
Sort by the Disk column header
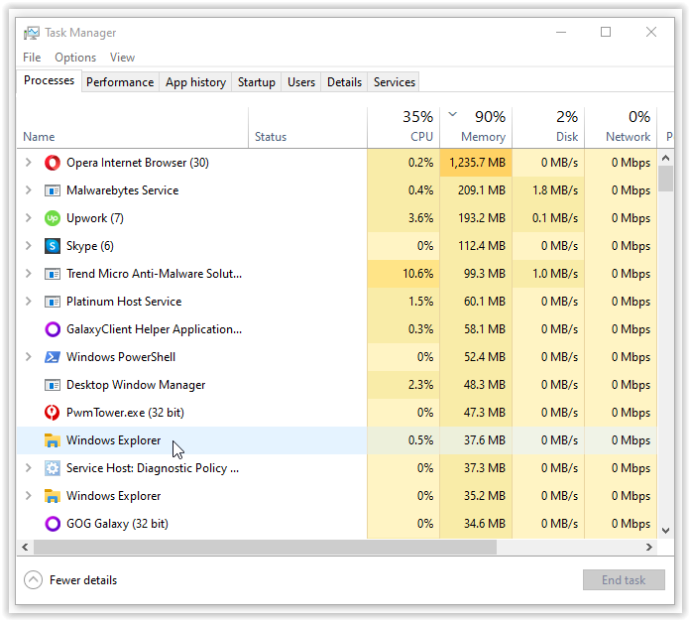548,128
